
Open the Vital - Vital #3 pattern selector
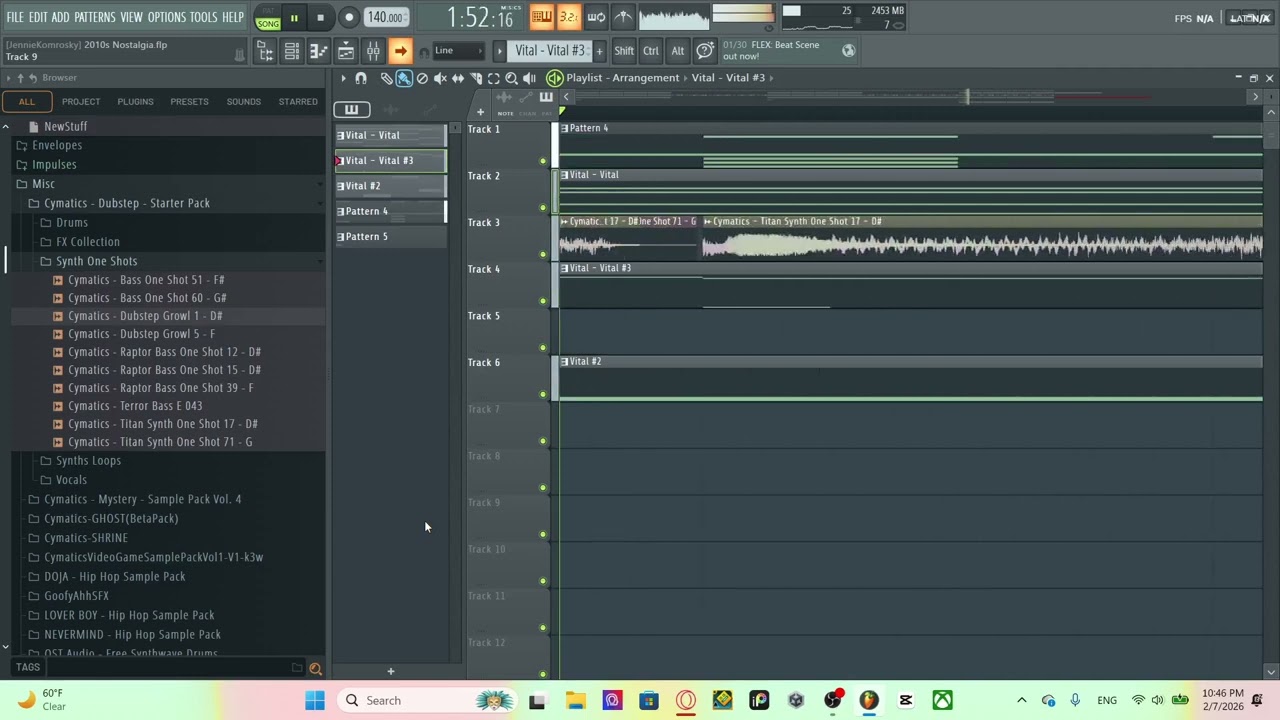point(549,51)
